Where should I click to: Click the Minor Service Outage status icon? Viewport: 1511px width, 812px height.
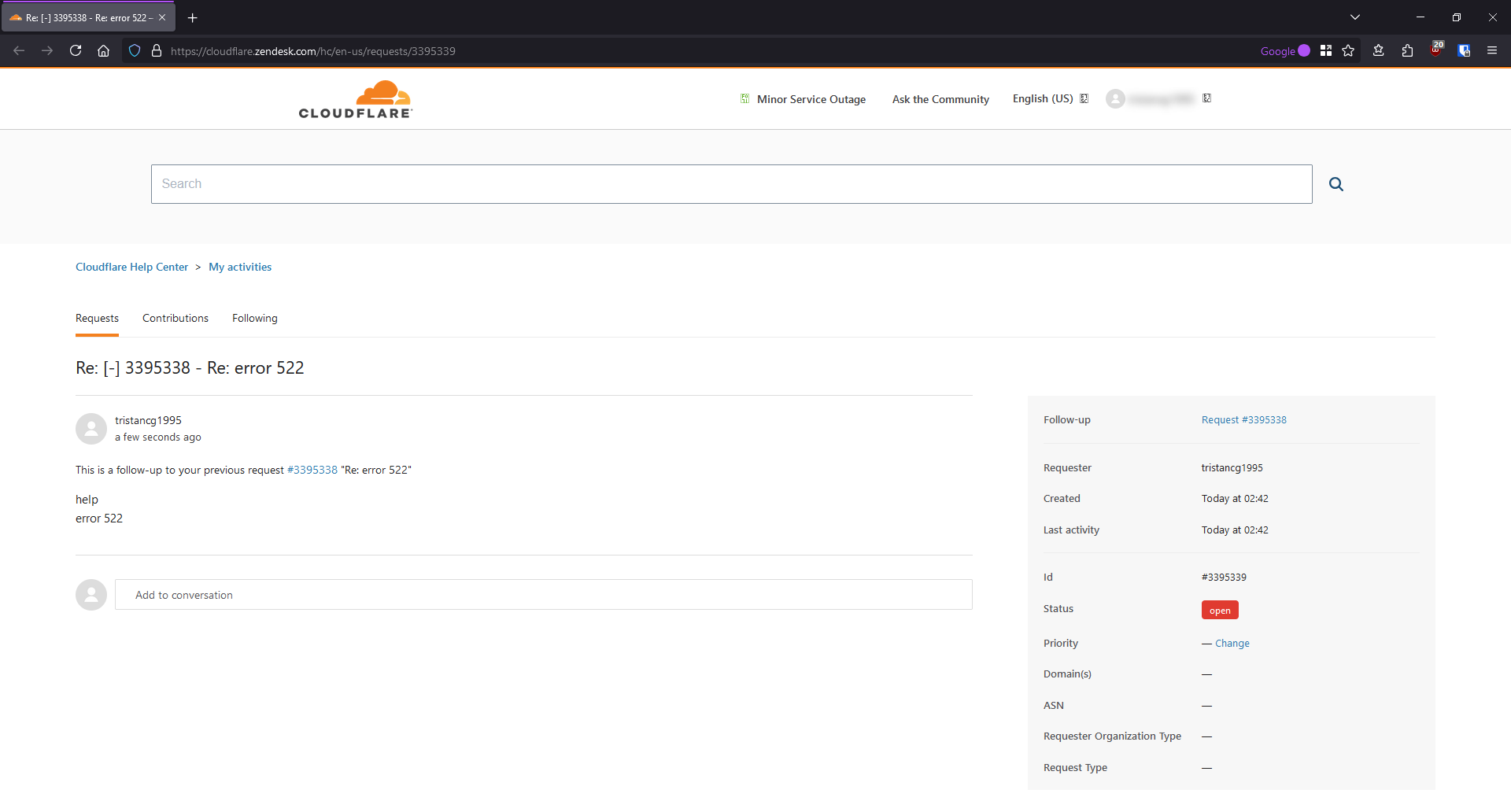[x=744, y=98]
